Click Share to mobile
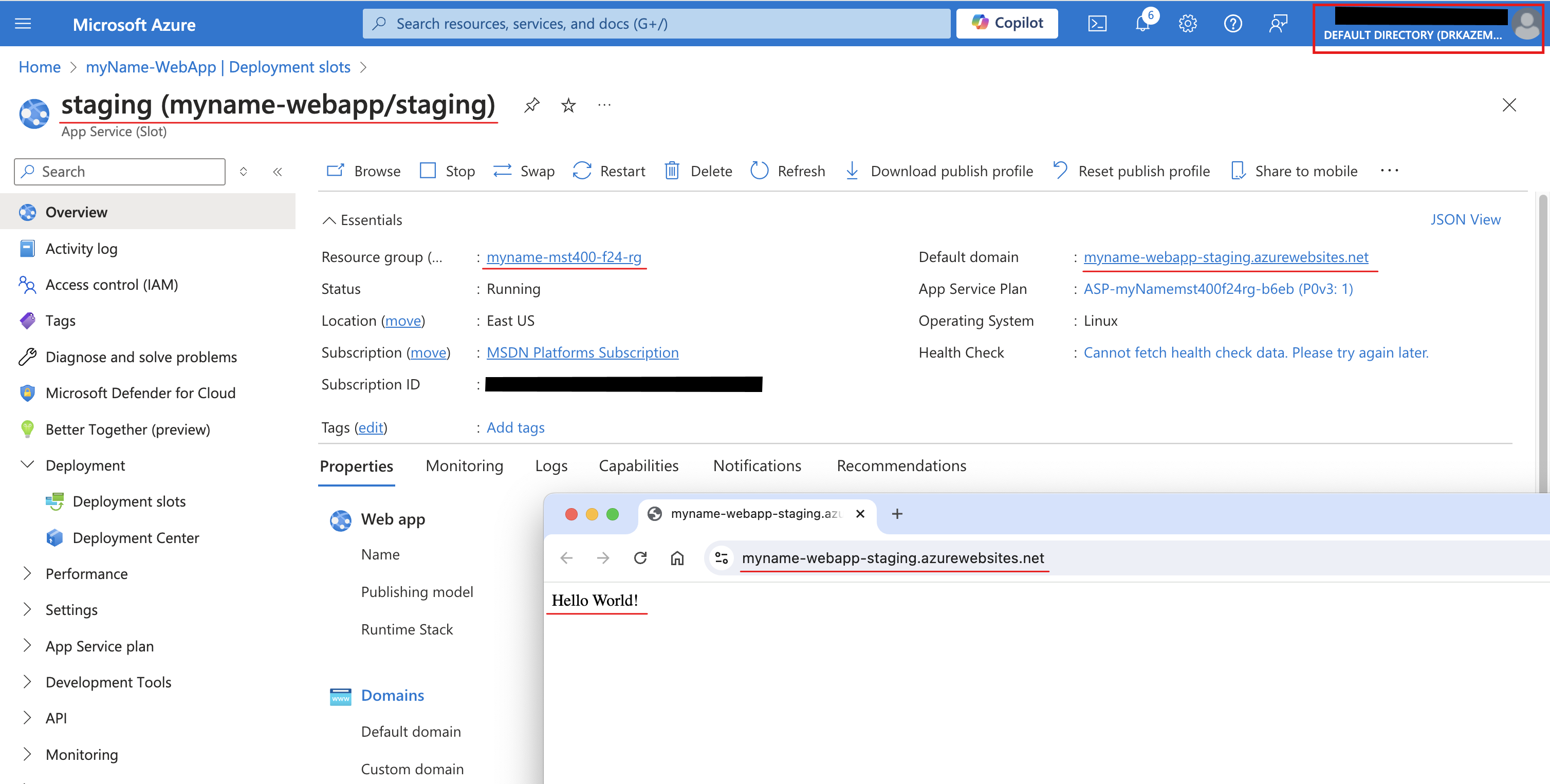 click(1294, 172)
